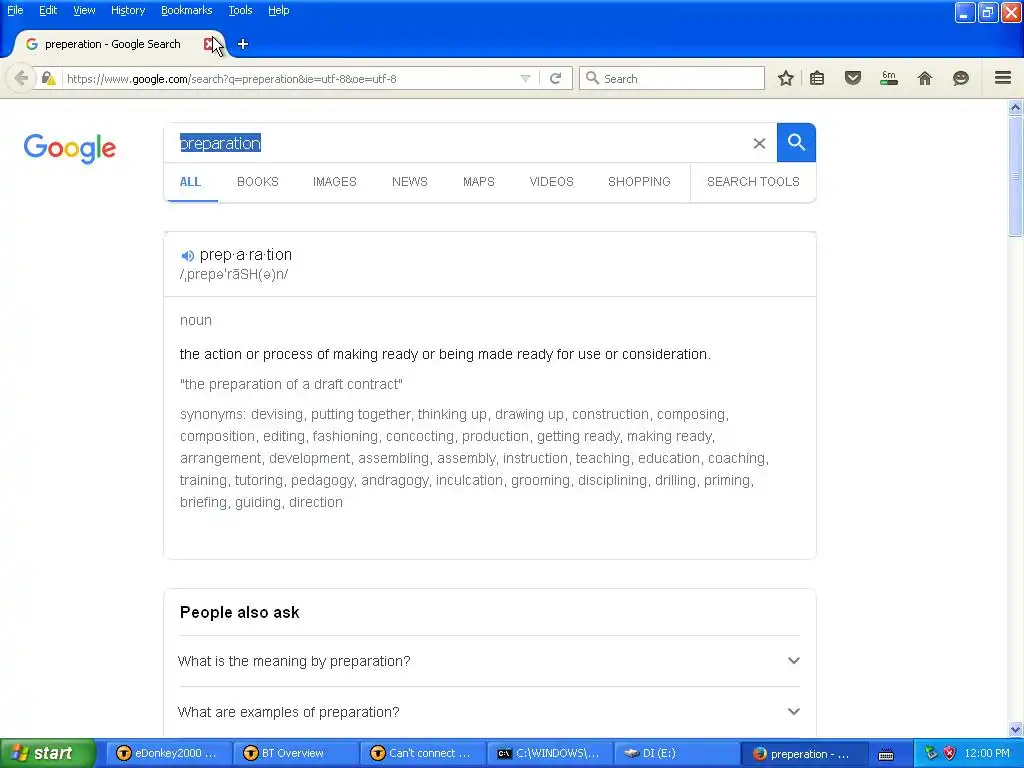Screen dimensions: 1024x768
Task: Switch to the BOOKS results tab
Action: (x=257, y=182)
